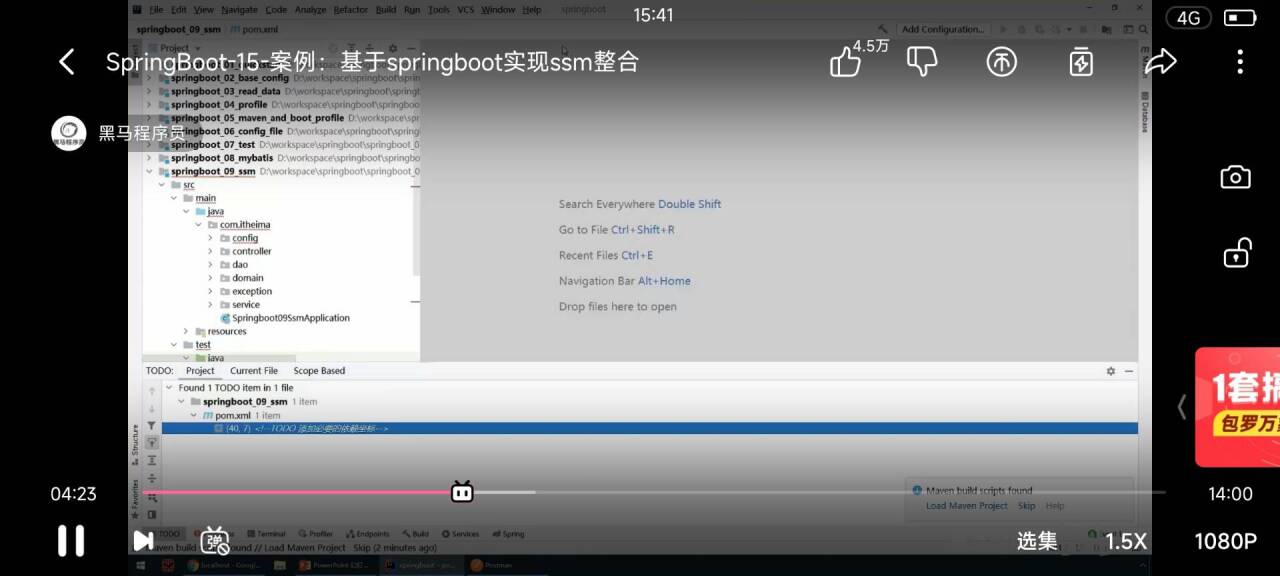Click the video progress bar handle
1280x576 pixels.
[462, 491]
